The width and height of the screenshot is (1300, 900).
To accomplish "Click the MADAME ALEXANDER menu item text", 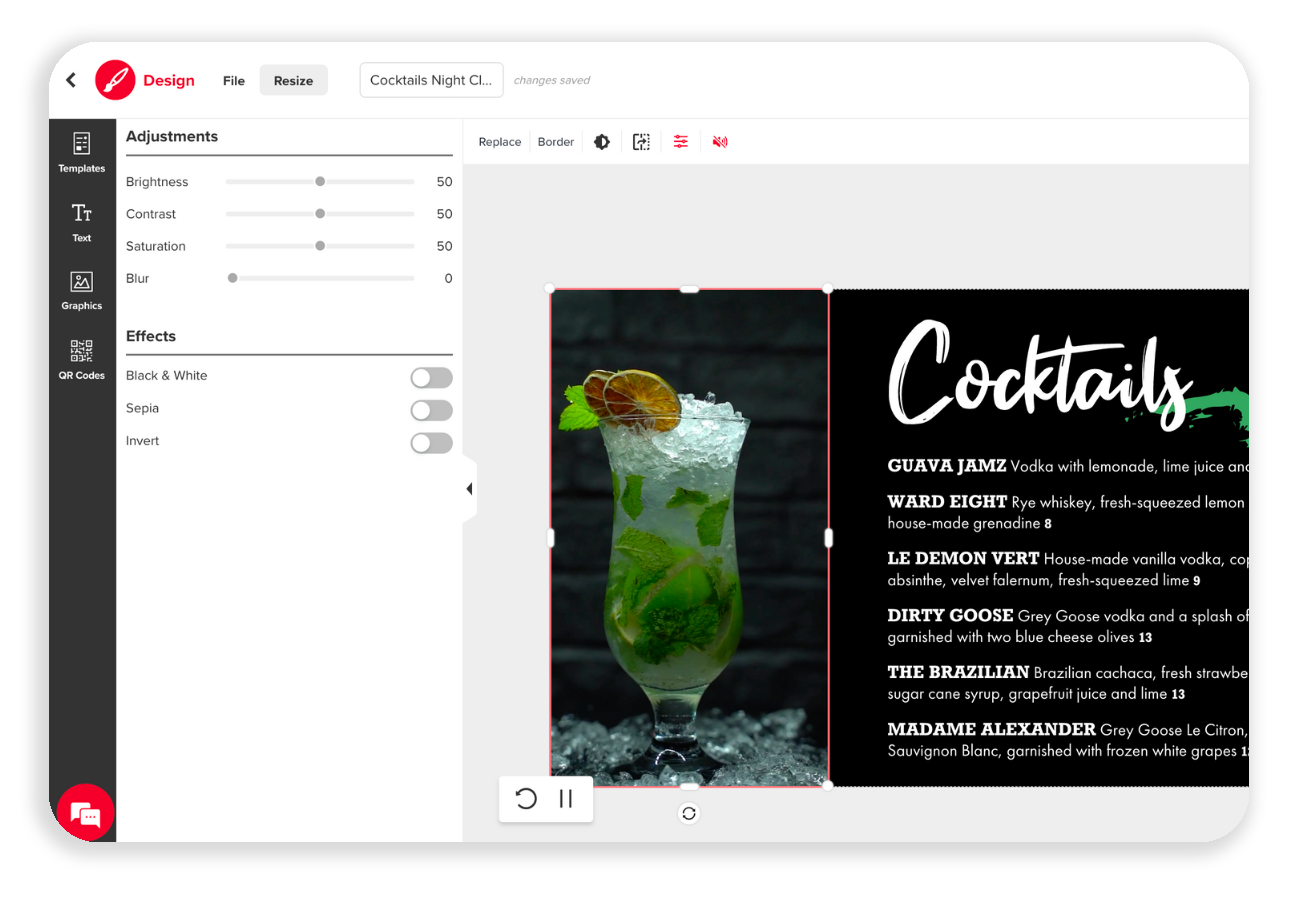I will pos(1068,740).
